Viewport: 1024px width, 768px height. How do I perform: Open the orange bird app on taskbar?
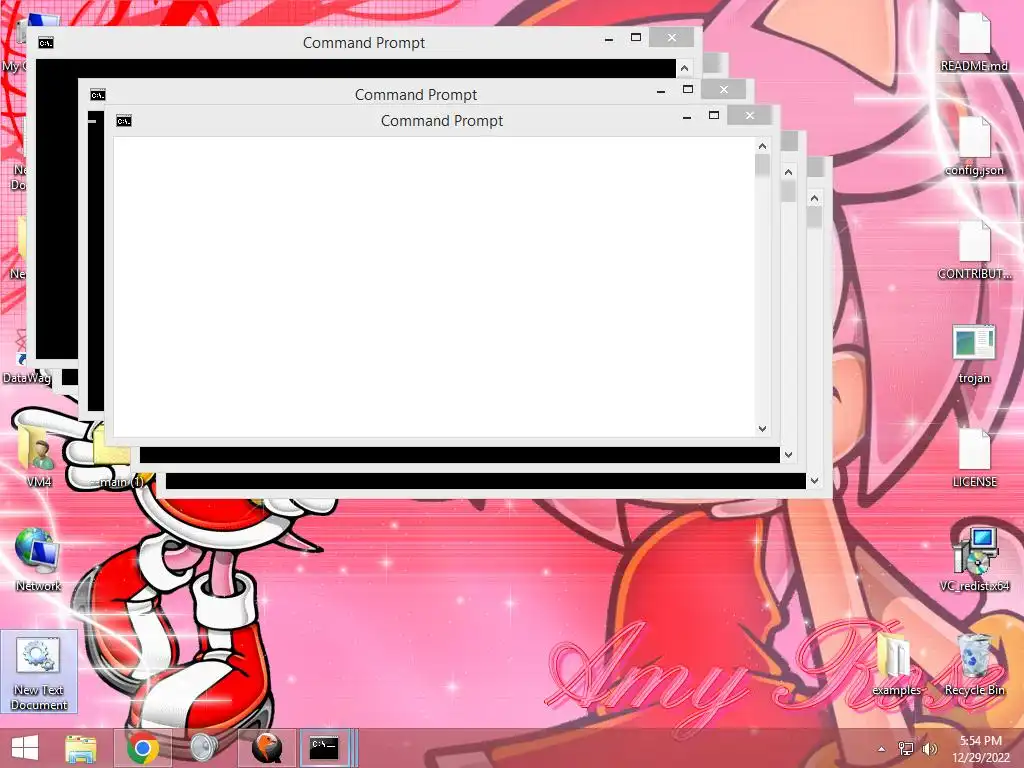pyautogui.click(x=266, y=748)
